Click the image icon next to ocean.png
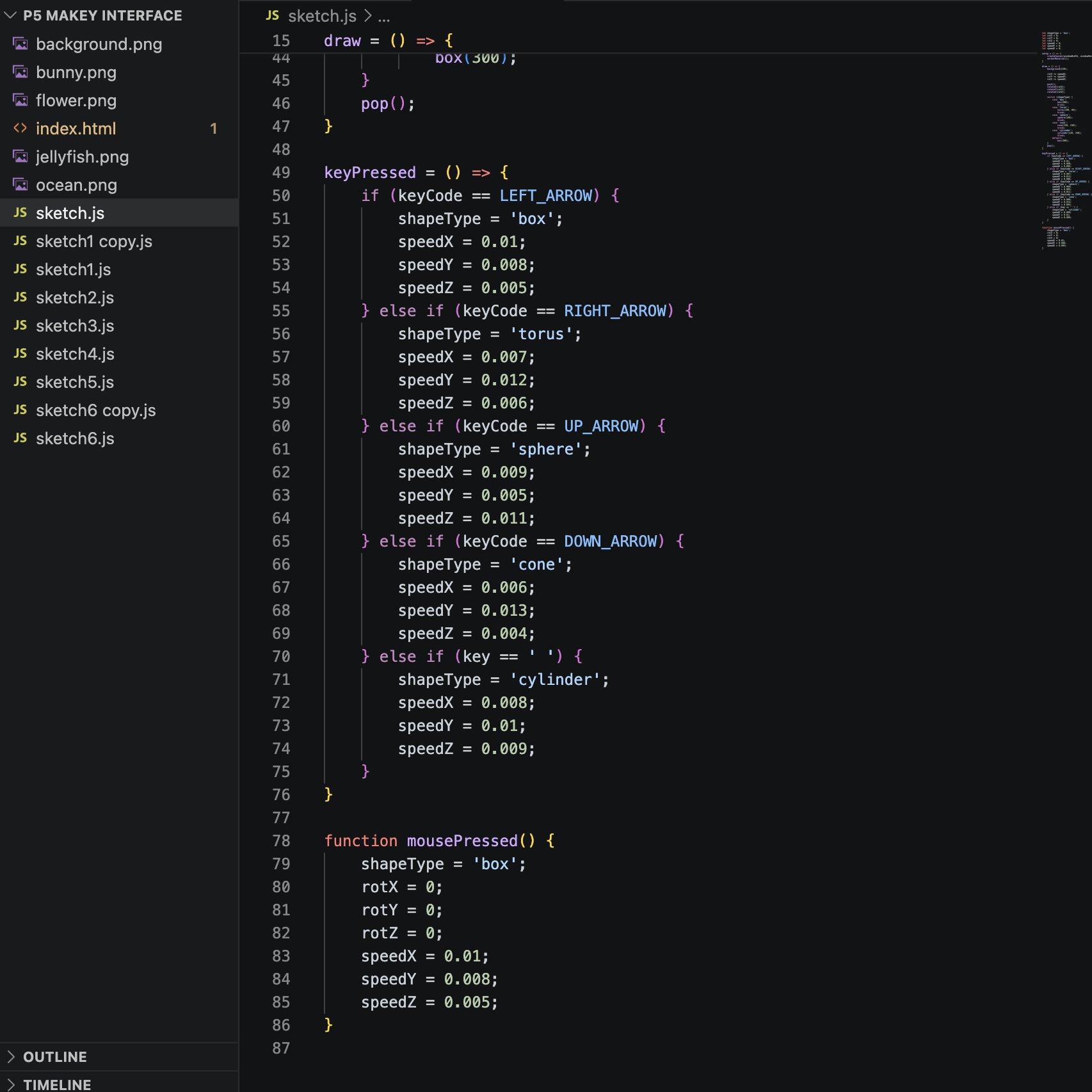The image size is (1092, 1092). pyautogui.click(x=20, y=185)
